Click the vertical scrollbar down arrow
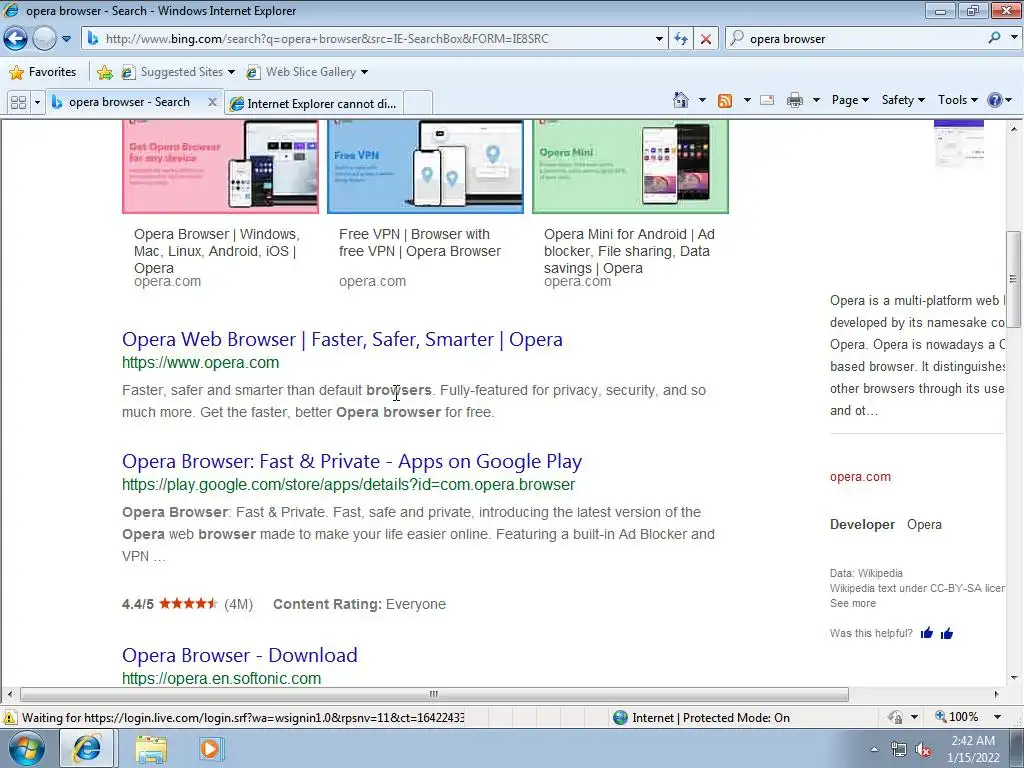Screen dimensions: 1024x768 (x=1014, y=677)
